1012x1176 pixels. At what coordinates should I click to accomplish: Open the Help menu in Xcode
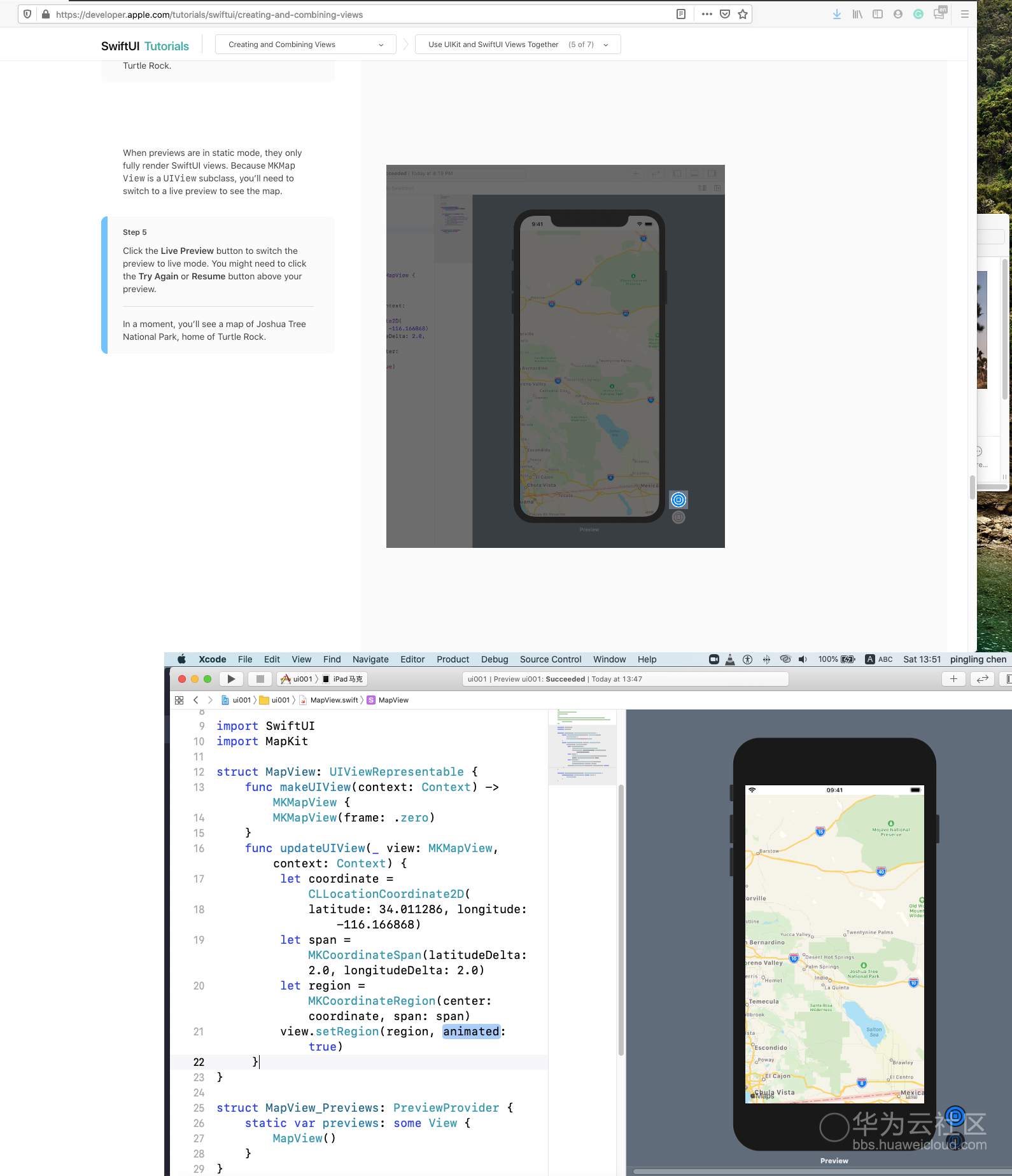647,659
